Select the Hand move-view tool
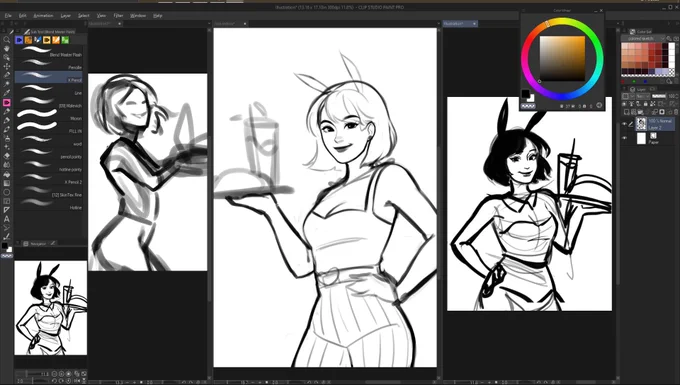 (7, 48)
